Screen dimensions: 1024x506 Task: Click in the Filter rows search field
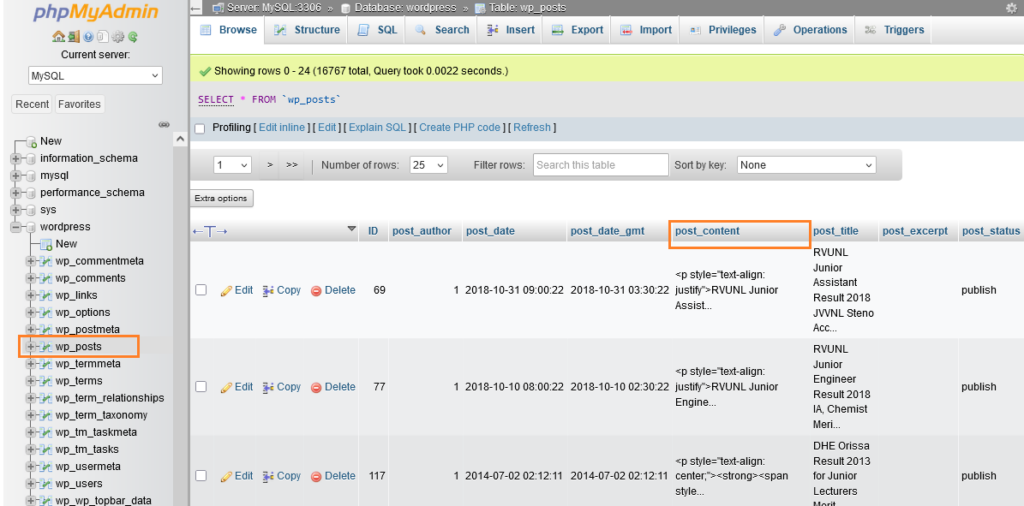point(601,165)
